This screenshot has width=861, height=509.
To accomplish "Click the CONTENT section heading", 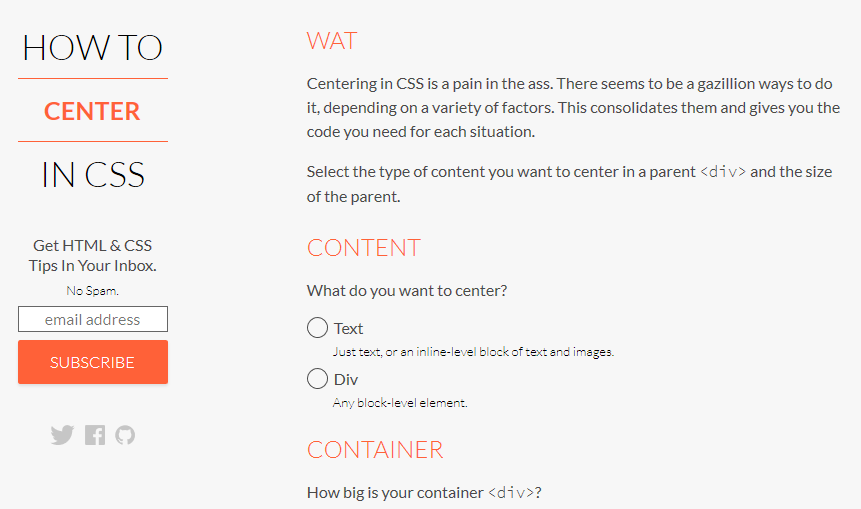I will (x=364, y=248).
